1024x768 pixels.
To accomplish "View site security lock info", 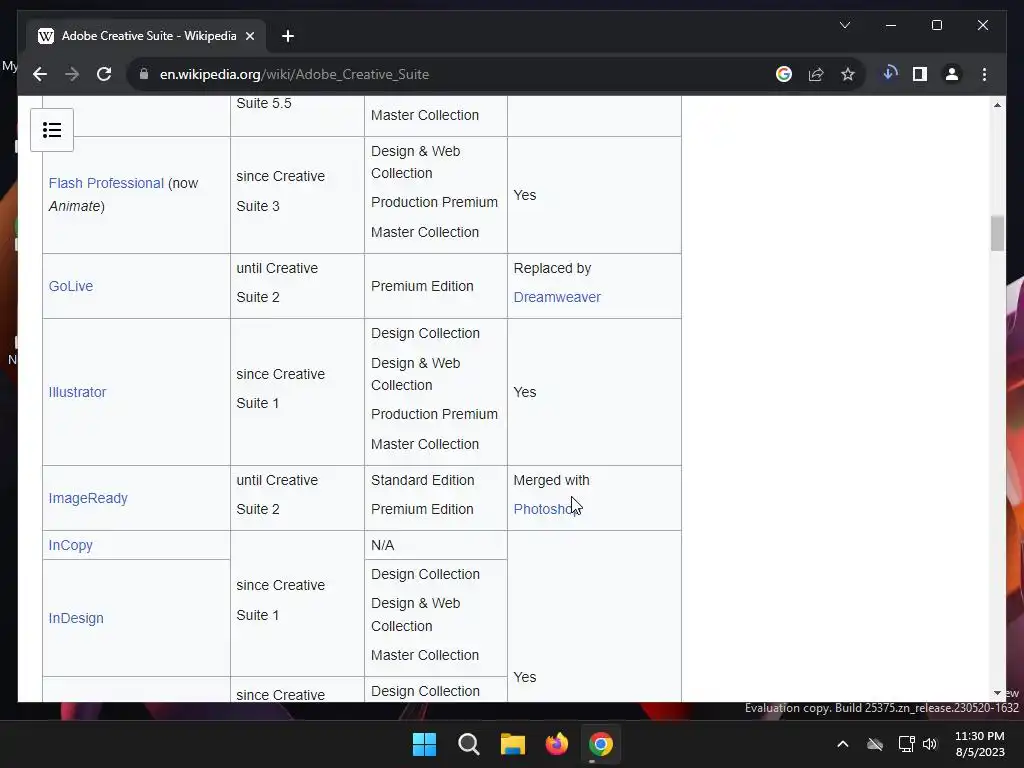I will pos(144,74).
